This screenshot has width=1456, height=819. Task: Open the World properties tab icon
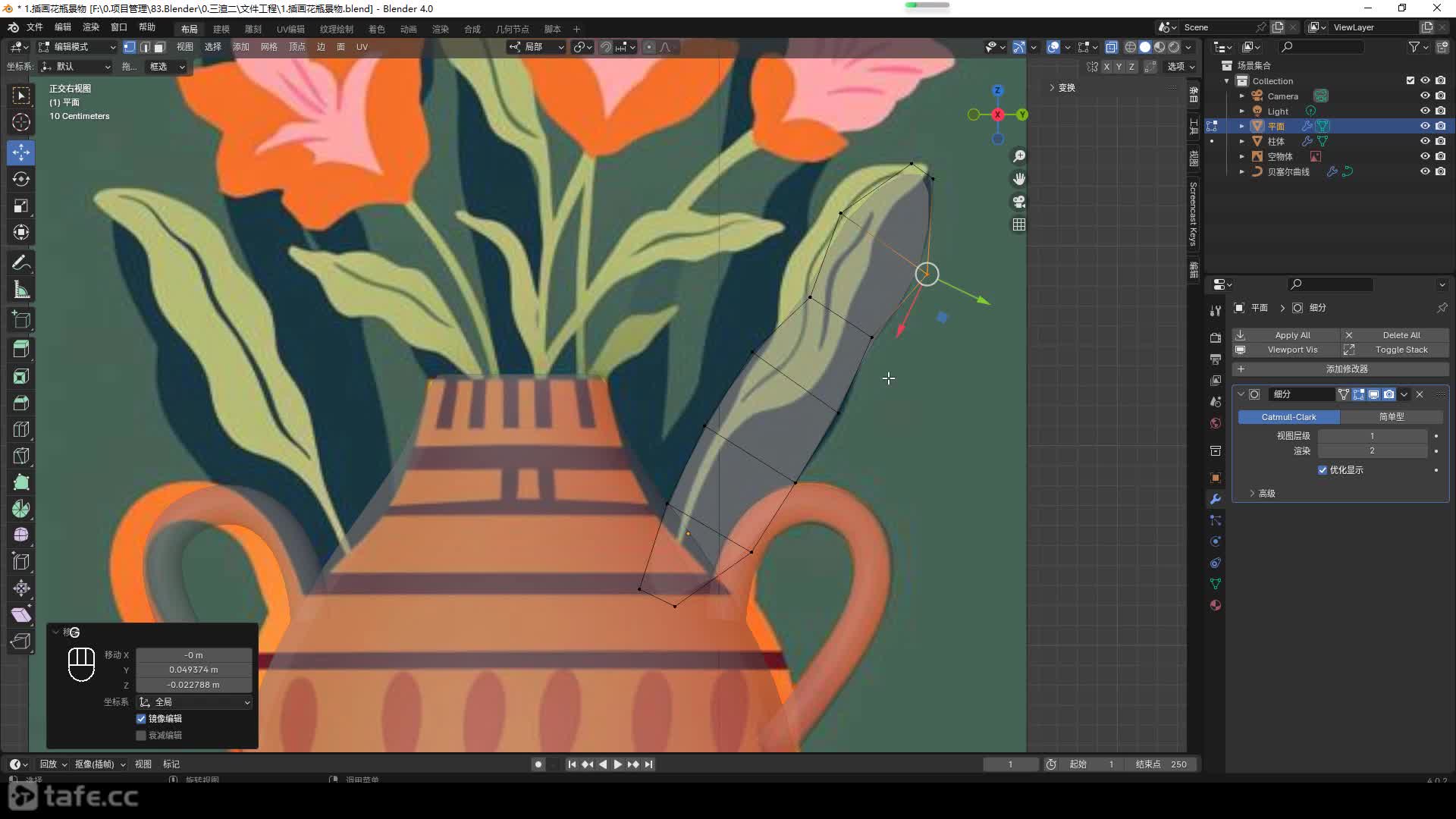click(1216, 423)
